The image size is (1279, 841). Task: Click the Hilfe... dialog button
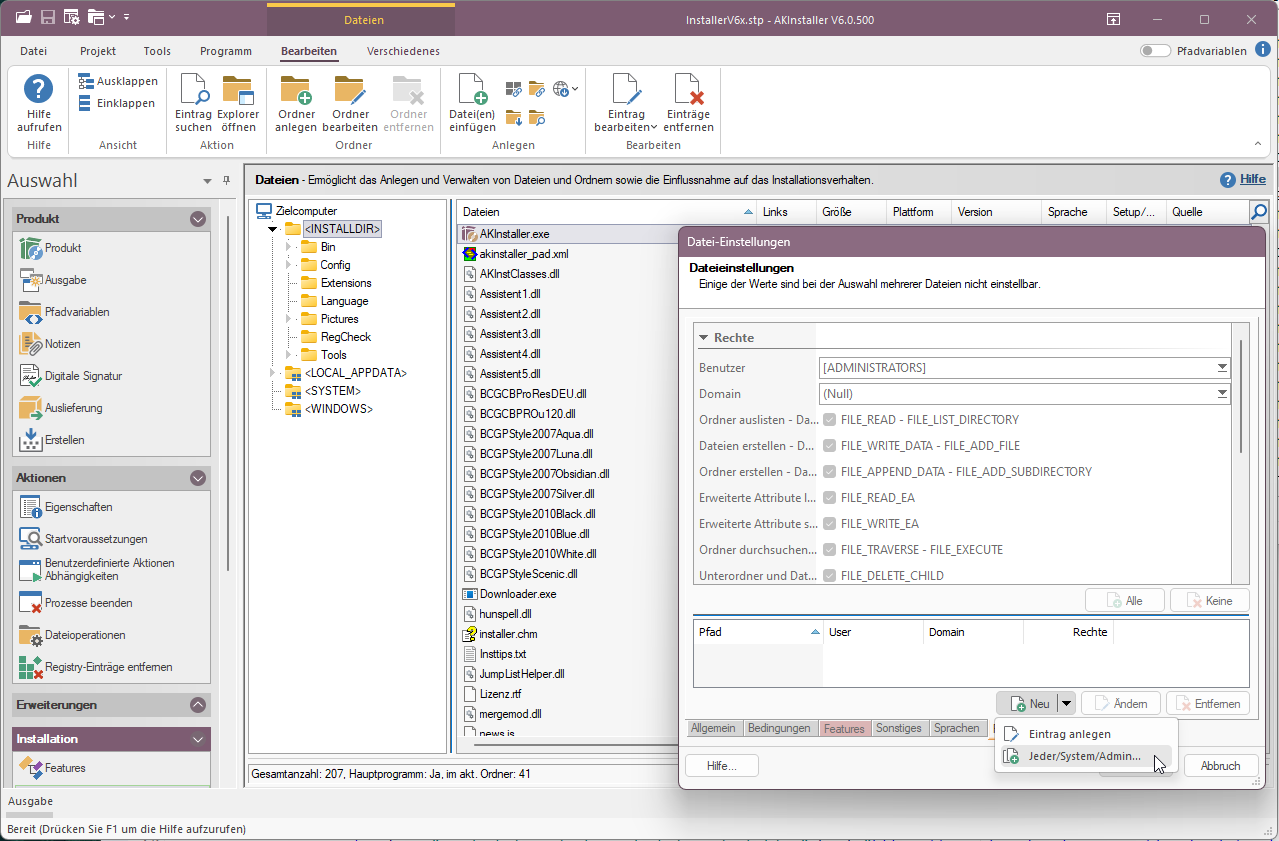click(x=721, y=766)
